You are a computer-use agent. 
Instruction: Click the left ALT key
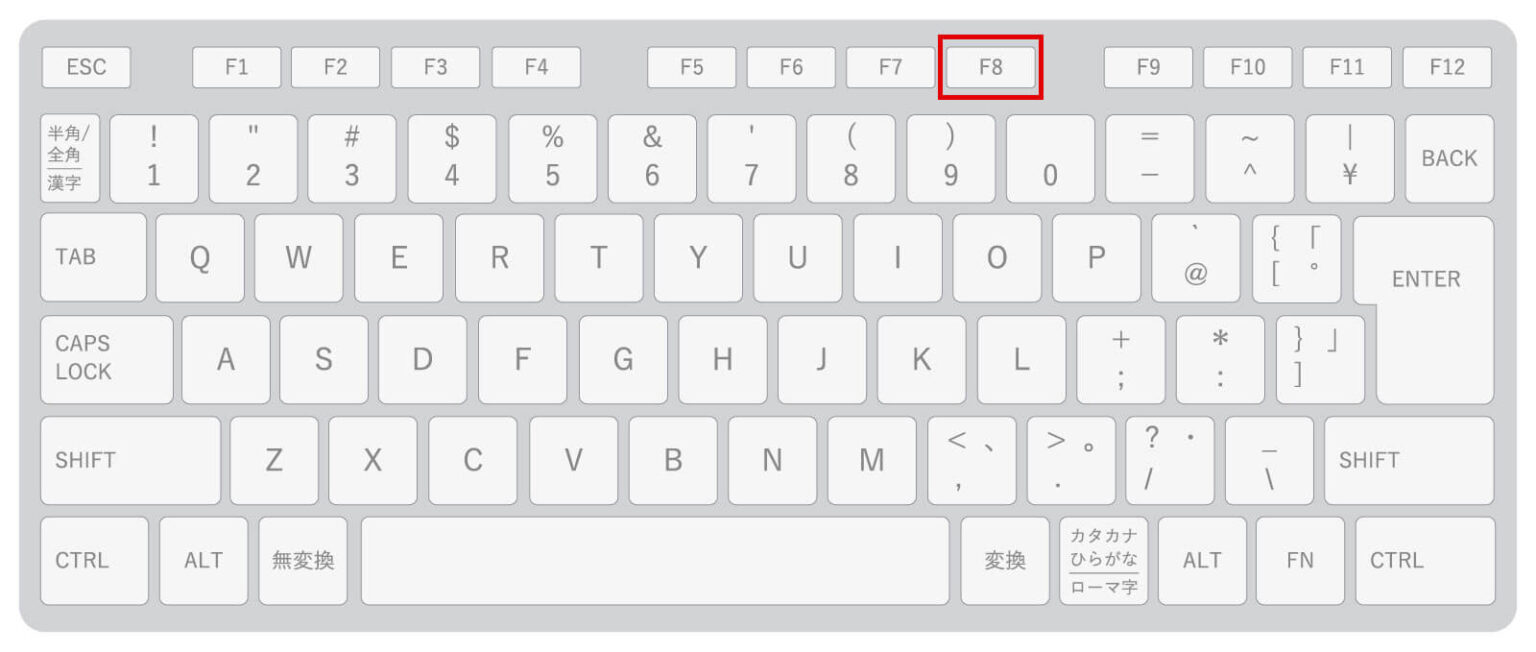[x=203, y=560]
